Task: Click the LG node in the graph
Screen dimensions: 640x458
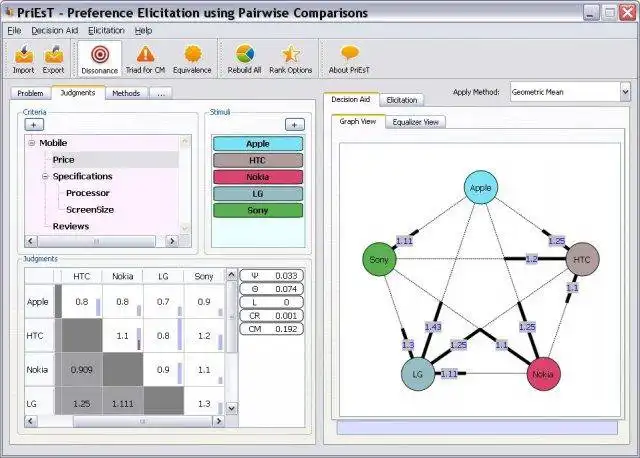Action: 418,374
